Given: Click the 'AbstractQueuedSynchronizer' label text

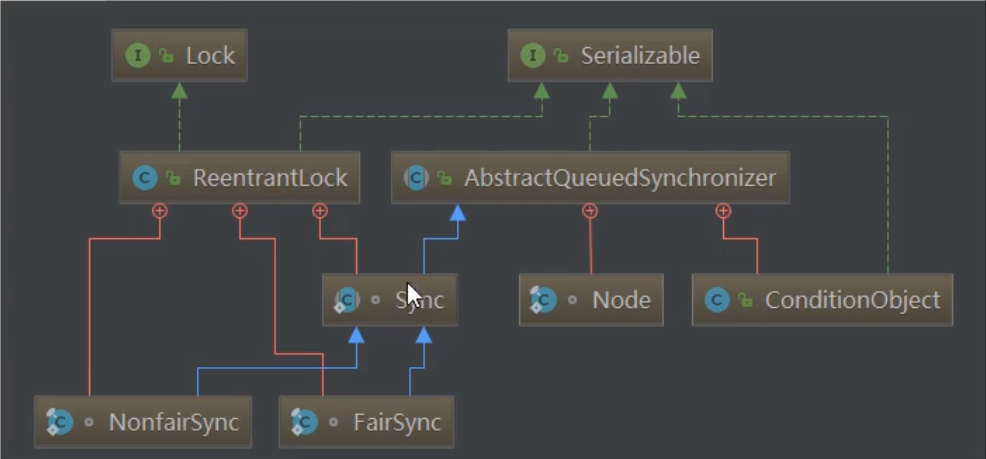Looking at the screenshot, I should [620, 178].
